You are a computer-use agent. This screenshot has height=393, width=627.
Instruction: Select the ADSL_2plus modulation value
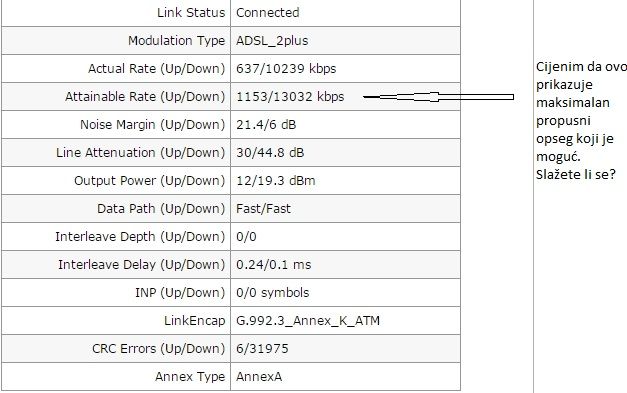272,41
